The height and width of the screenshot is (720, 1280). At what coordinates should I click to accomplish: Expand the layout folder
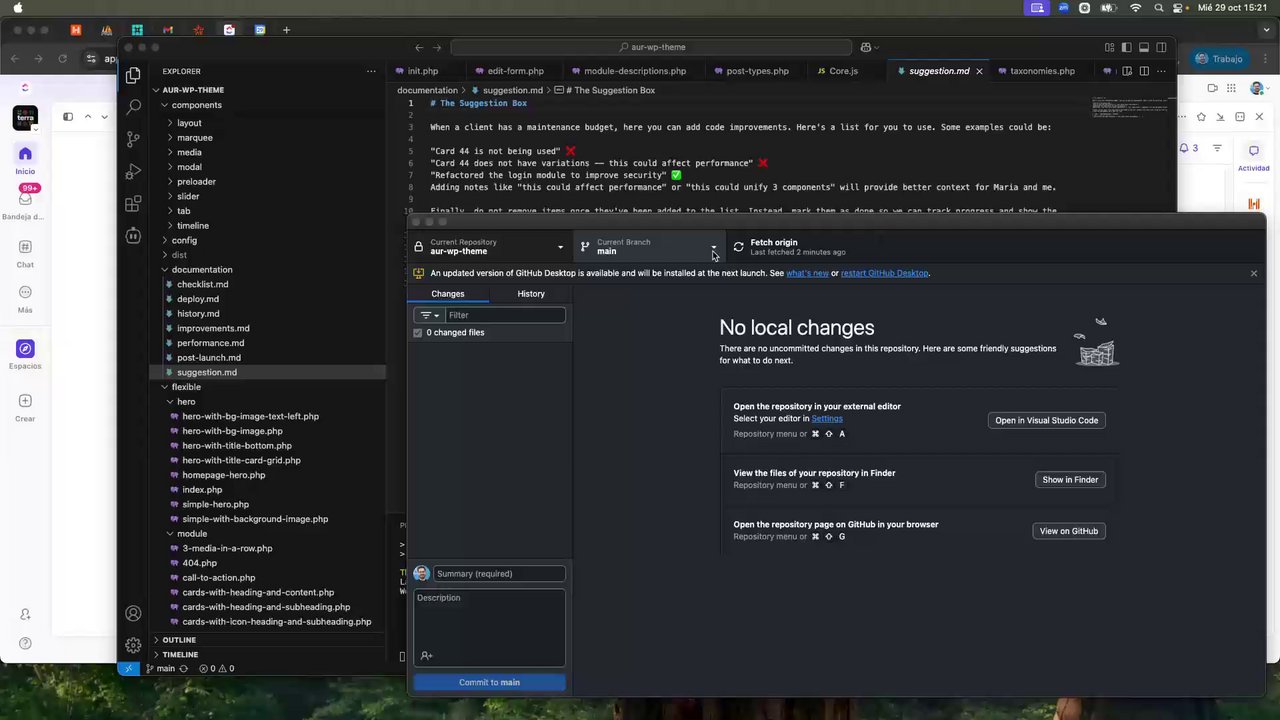click(x=189, y=123)
